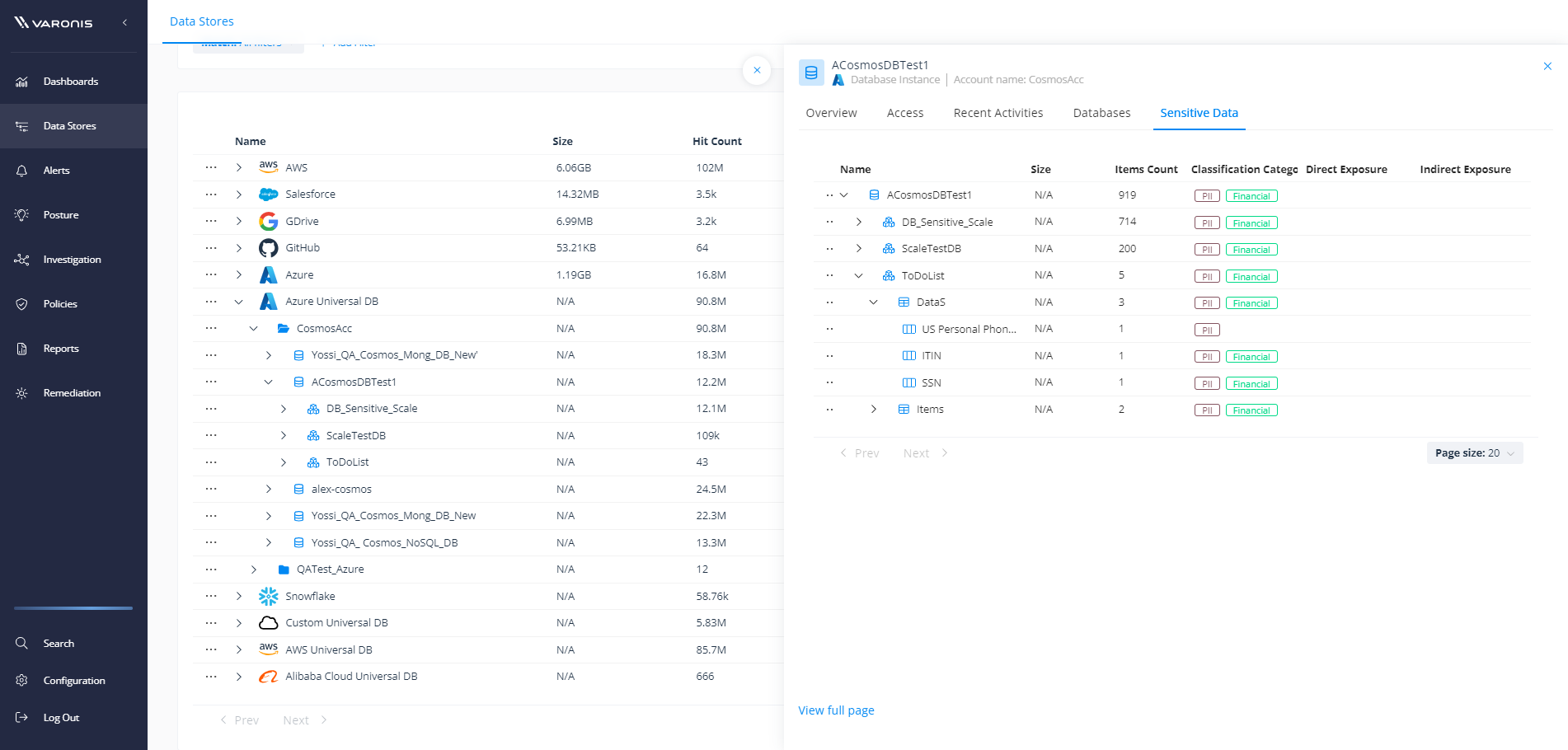Image resolution: width=1568 pixels, height=750 pixels.
Task: Click the items count 714 value
Action: (x=1127, y=222)
